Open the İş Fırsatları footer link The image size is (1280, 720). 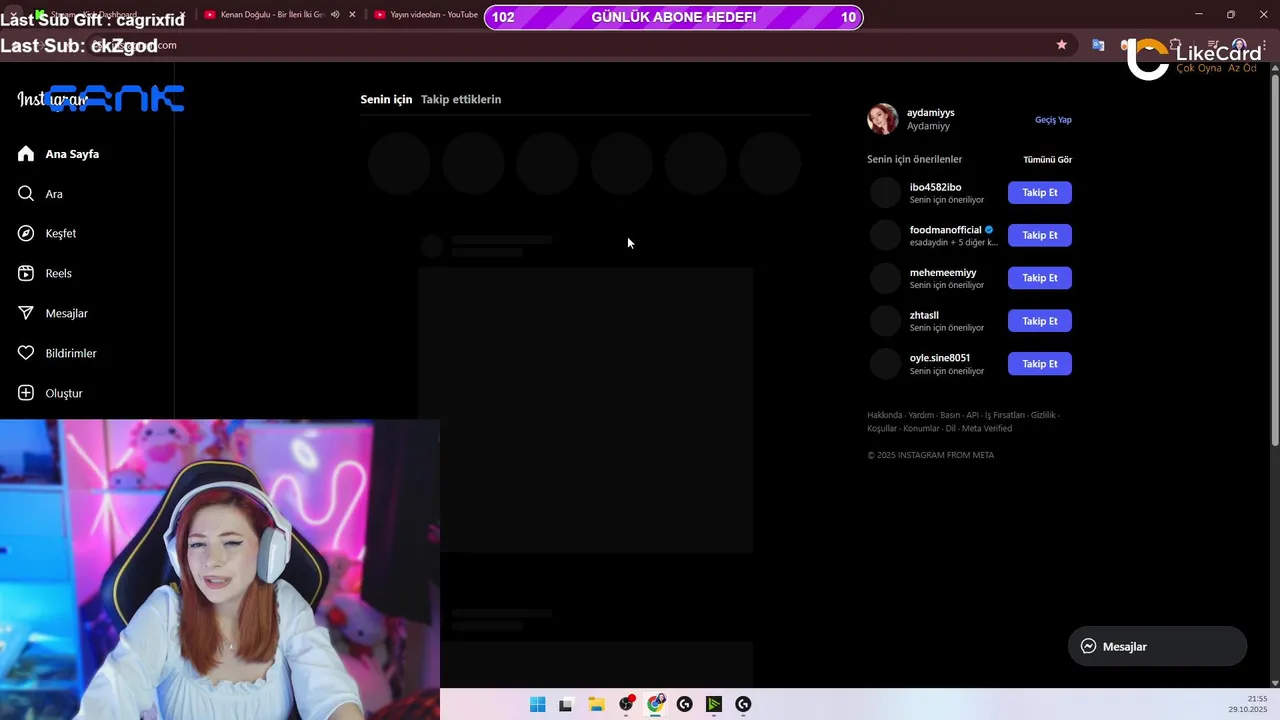click(x=1005, y=415)
